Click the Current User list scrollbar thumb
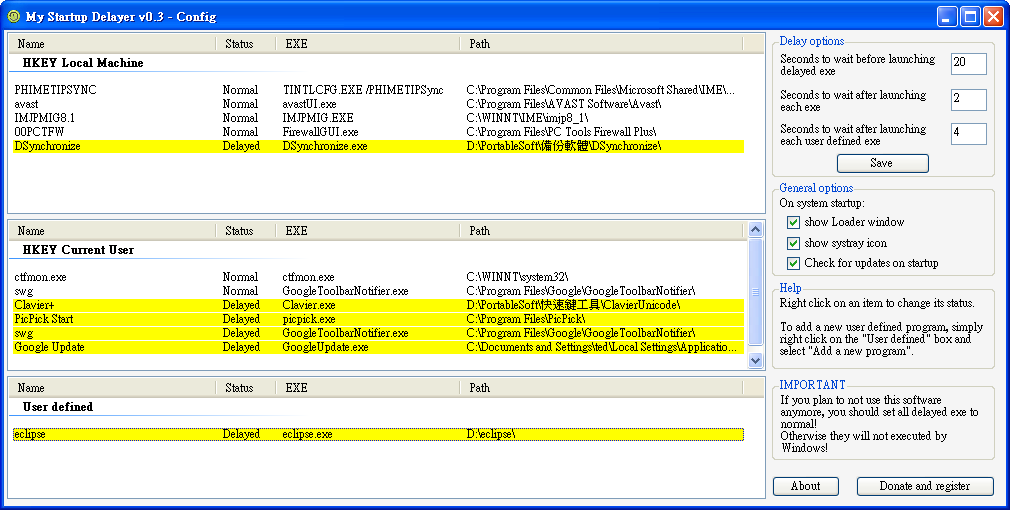 (756, 292)
